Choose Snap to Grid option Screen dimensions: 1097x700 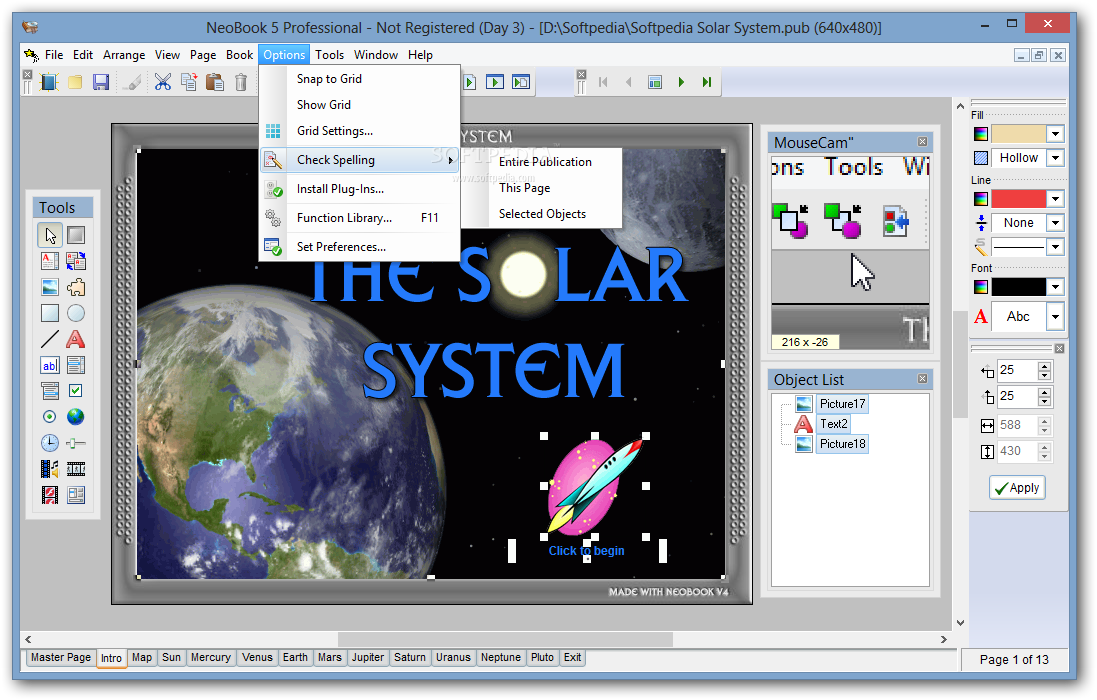(360, 79)
